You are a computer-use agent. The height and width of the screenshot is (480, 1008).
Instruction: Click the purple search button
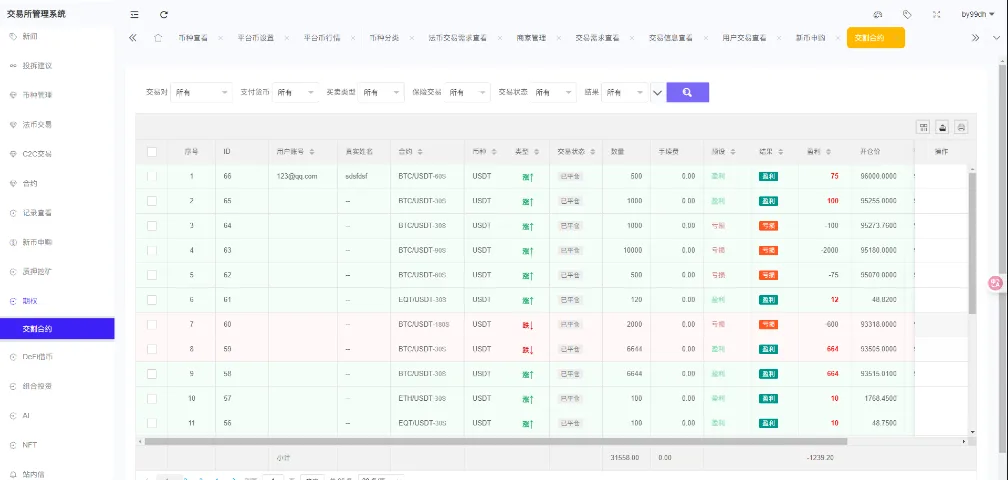(687, 92)
